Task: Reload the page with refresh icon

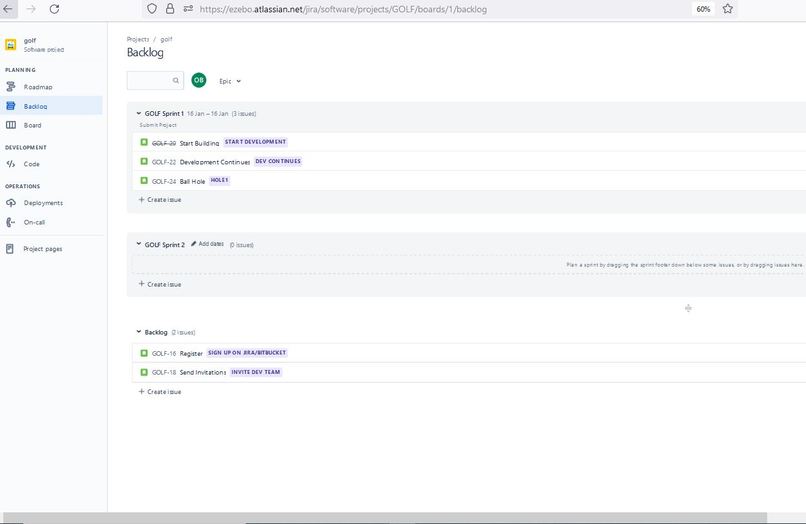Action: pos(54,9)
